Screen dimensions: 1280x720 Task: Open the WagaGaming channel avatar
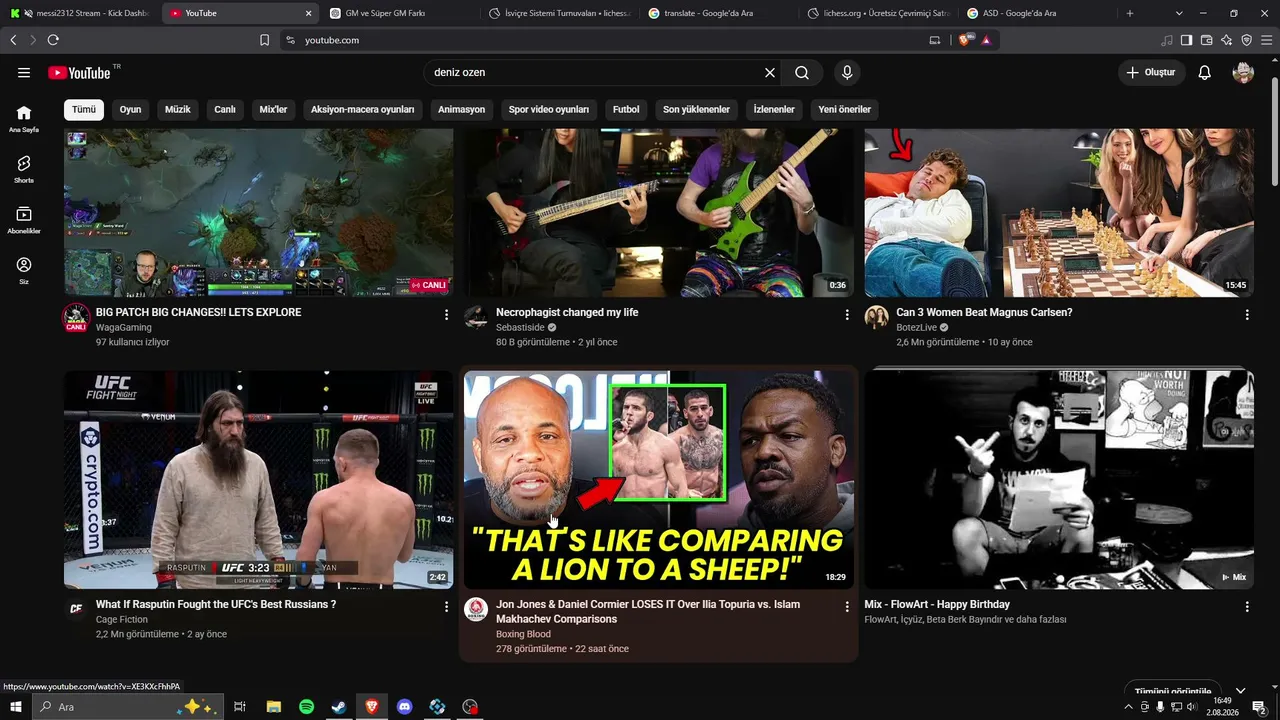76,318
